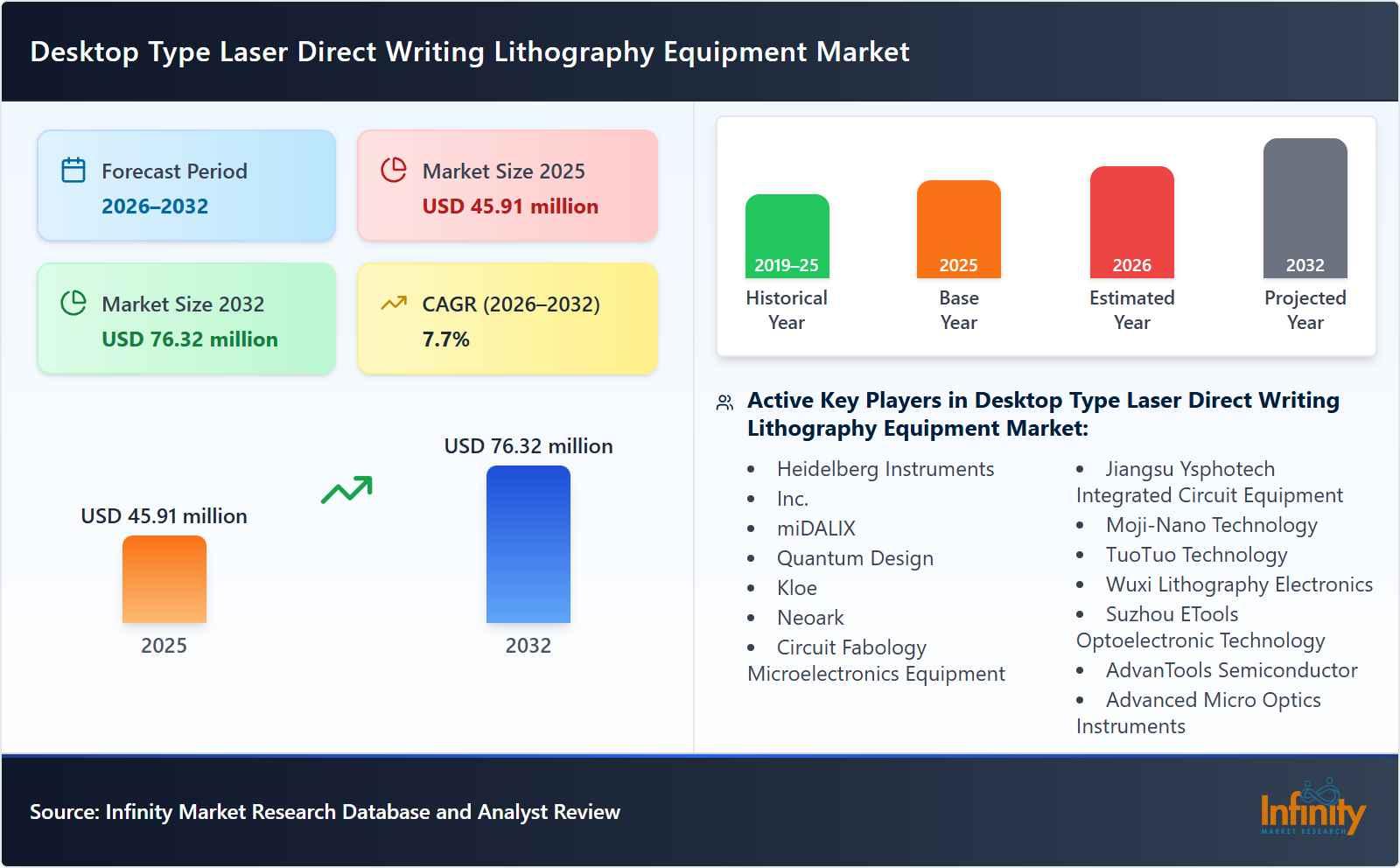This screenshot has height=868, width=1400.
Task: Select the gray 2032 Projected Year bar
Action: point(1305,206)
